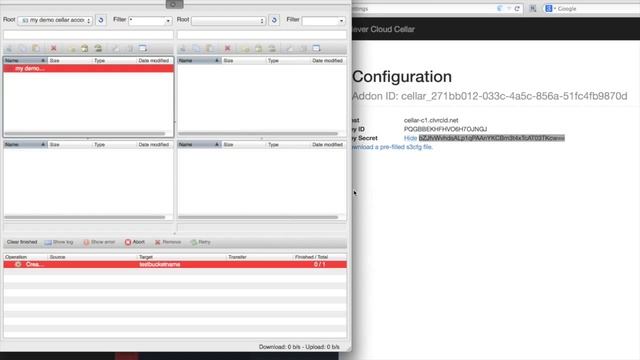Sort top-left pane by Type column

pos(114,60)
